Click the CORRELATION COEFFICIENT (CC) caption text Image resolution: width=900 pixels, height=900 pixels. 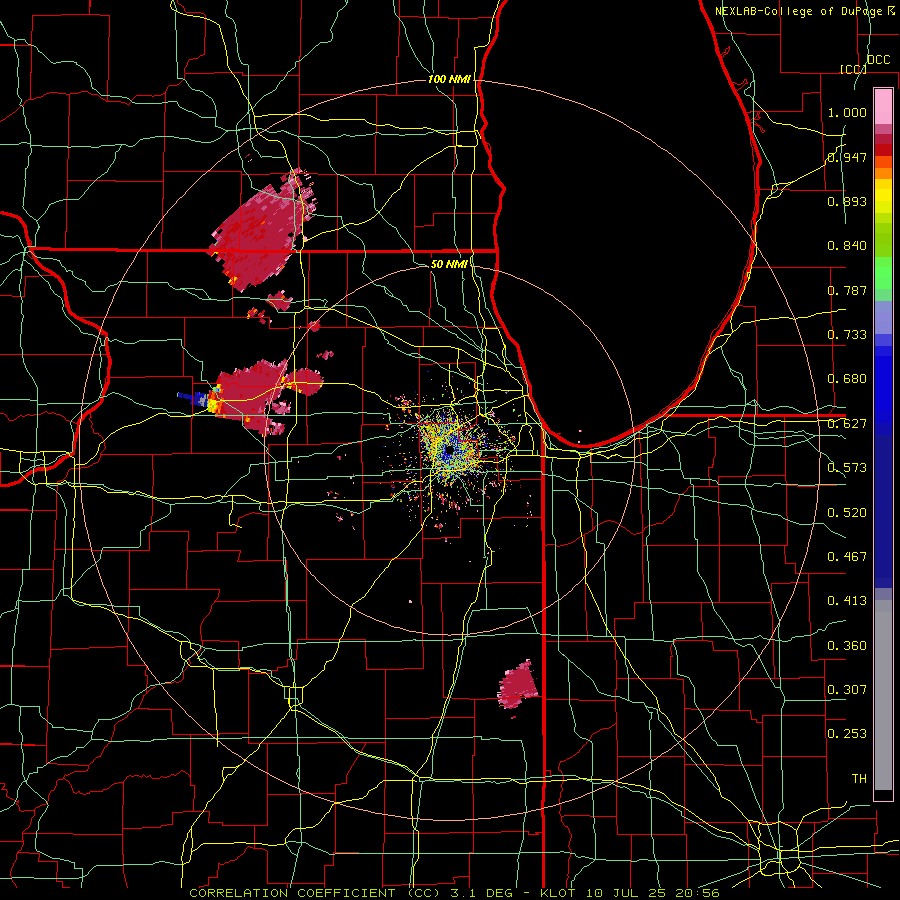click(315, 893)
